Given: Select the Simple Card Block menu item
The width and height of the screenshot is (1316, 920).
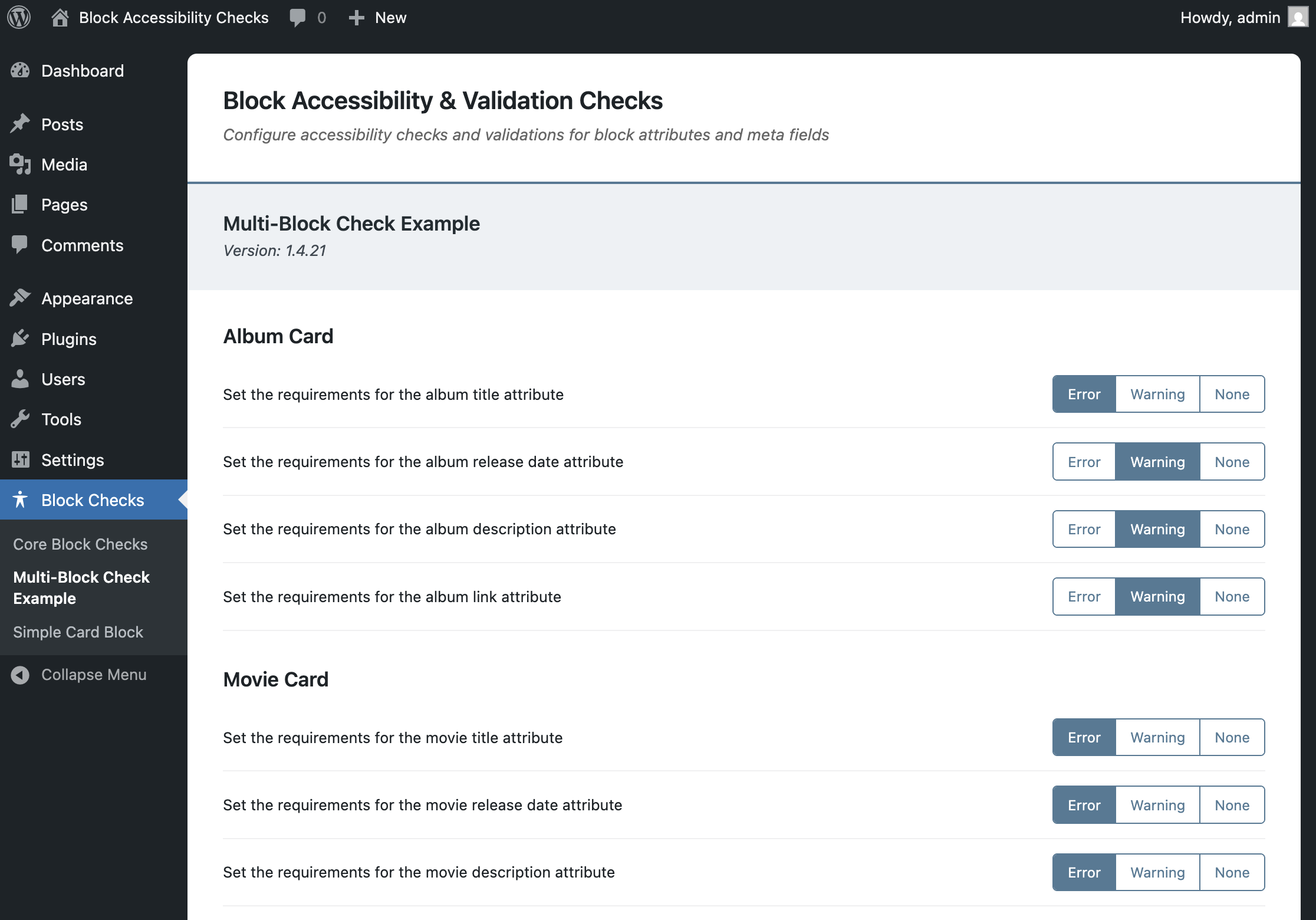Looking at the screenshot, I should click(78, 632).
